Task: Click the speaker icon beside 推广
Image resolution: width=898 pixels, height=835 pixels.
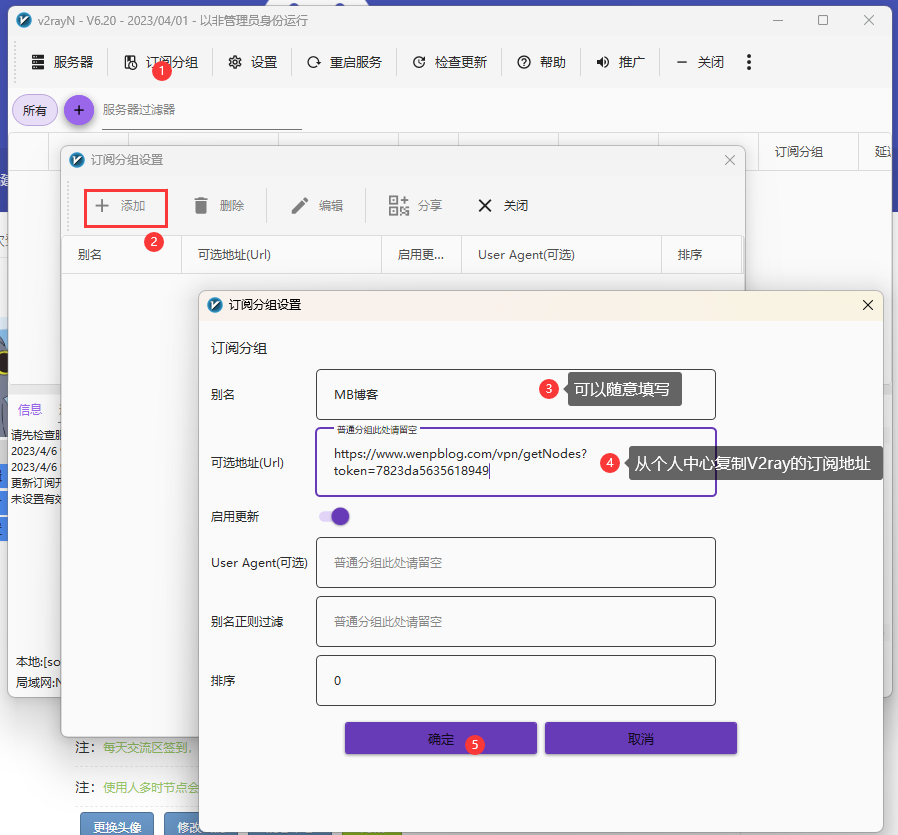Action: click(x=603, y=62)
